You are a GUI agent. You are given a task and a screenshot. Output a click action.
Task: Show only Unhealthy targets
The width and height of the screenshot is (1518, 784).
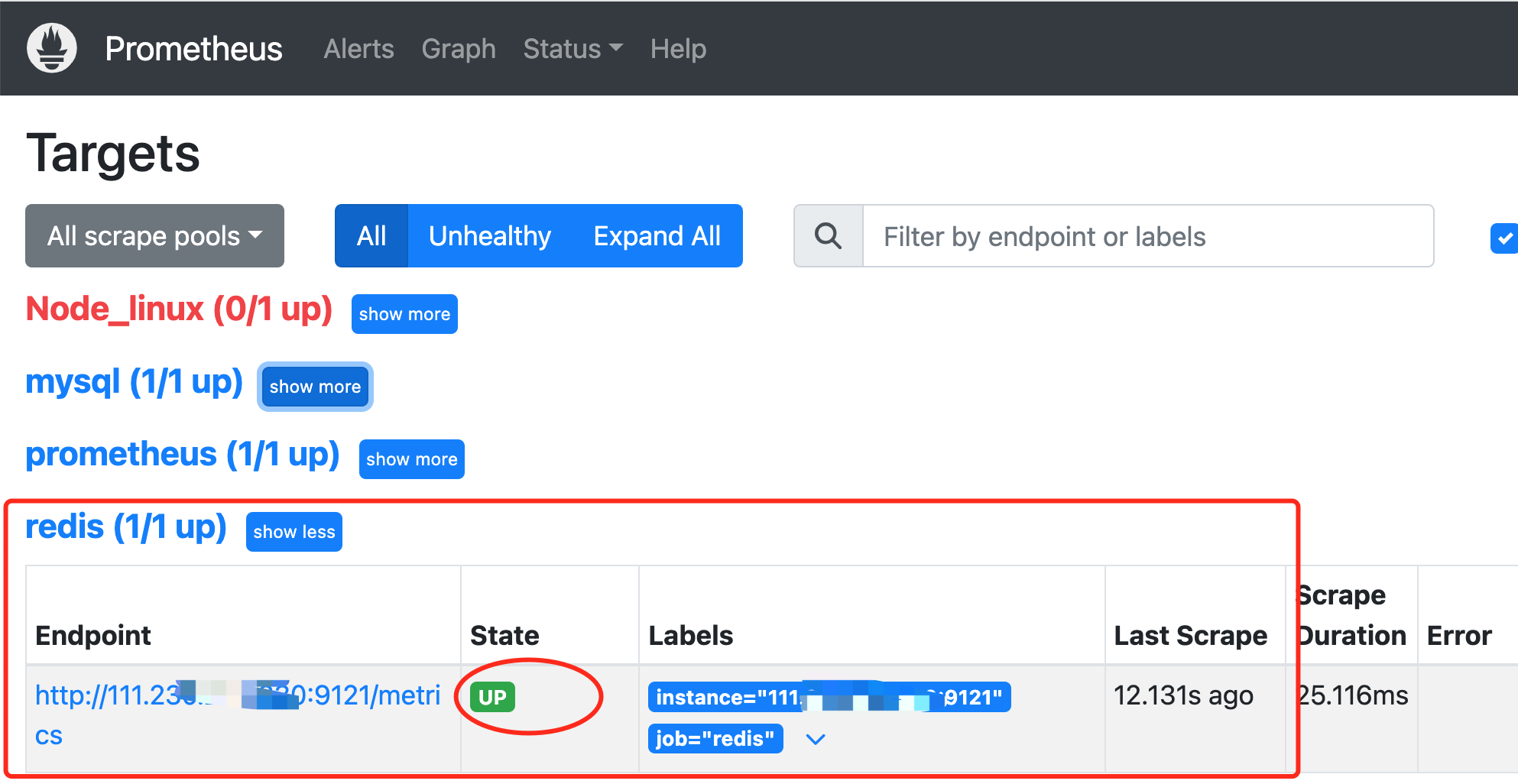490,236
